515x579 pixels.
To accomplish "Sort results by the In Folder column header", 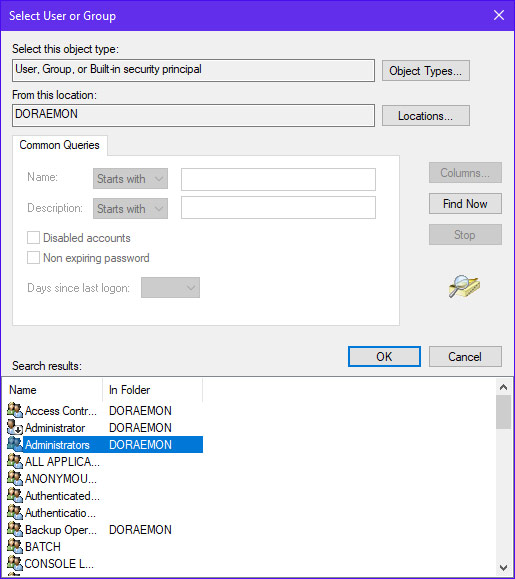I will [152, 390].
